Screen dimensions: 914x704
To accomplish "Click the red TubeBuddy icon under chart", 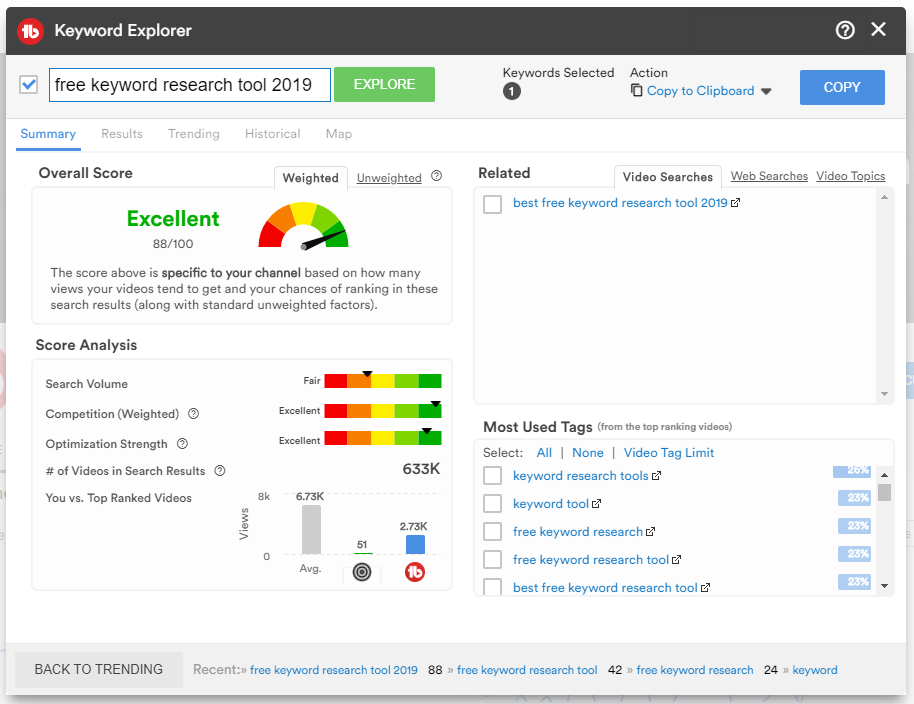I will [x=415, y=572].
